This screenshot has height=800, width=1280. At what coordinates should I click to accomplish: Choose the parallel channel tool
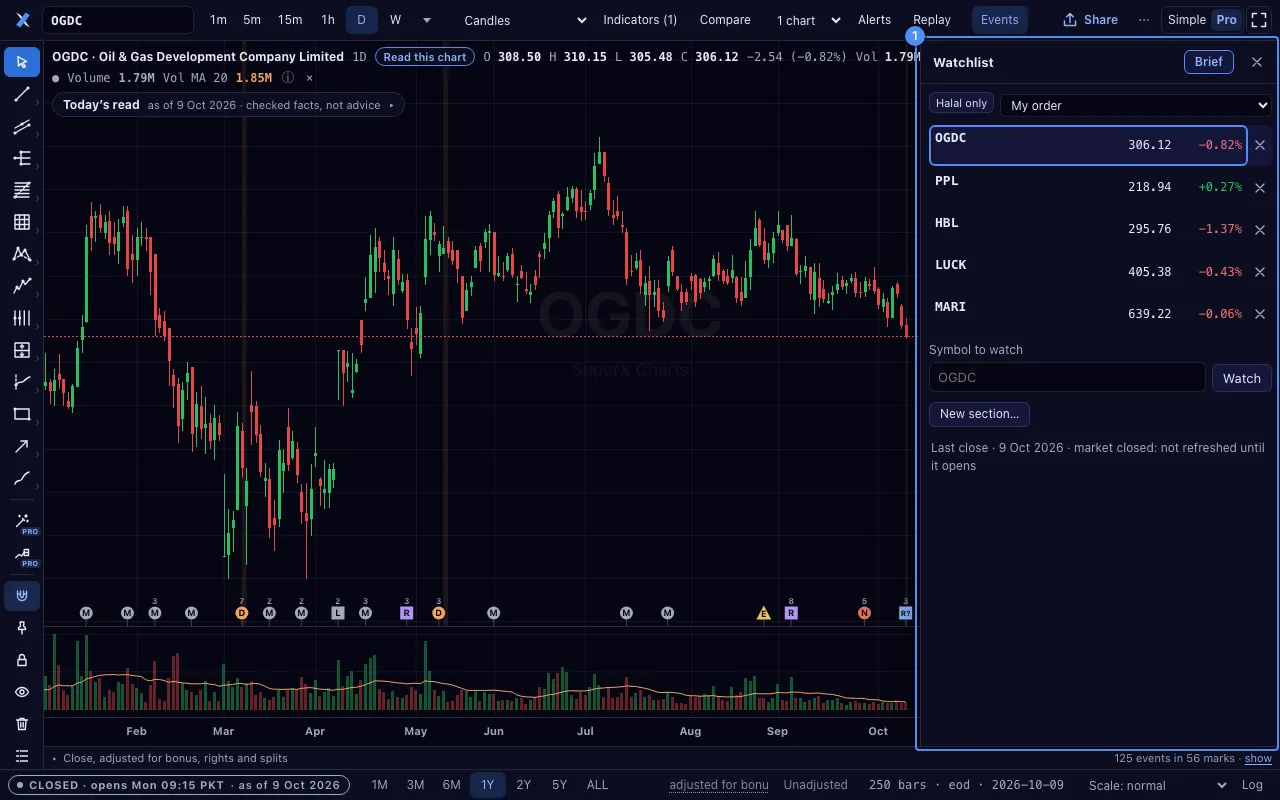tap(22, 126)
